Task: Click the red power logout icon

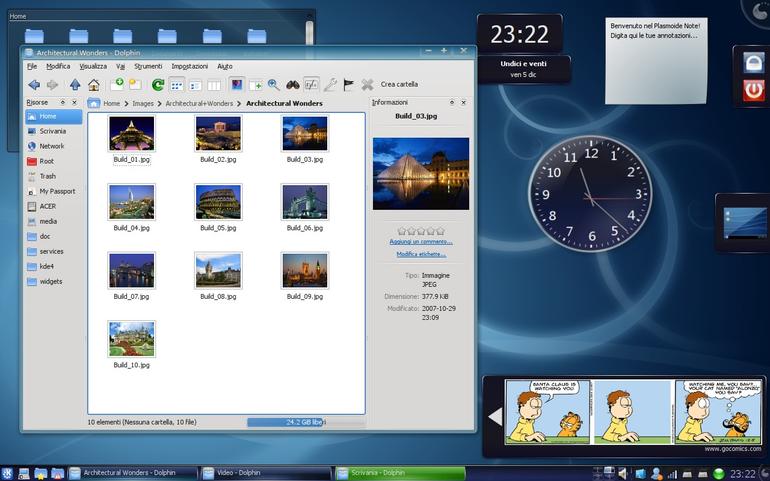Action: [x=753, y=90]
